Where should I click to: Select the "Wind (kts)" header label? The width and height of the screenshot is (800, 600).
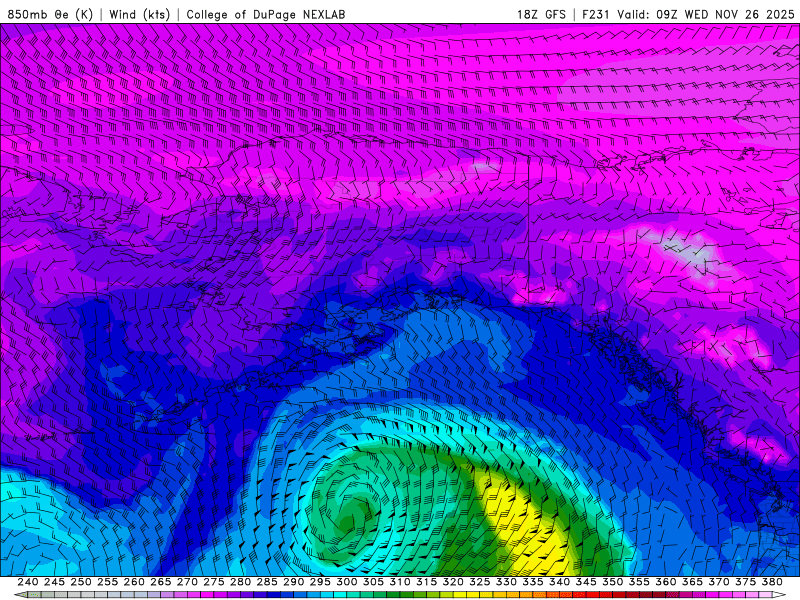pyautogui.click(x=139, y=14)
